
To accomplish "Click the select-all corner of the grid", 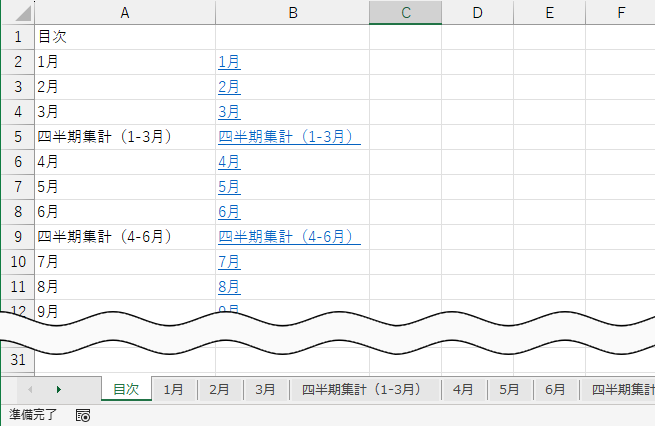I will click(16, 13).
